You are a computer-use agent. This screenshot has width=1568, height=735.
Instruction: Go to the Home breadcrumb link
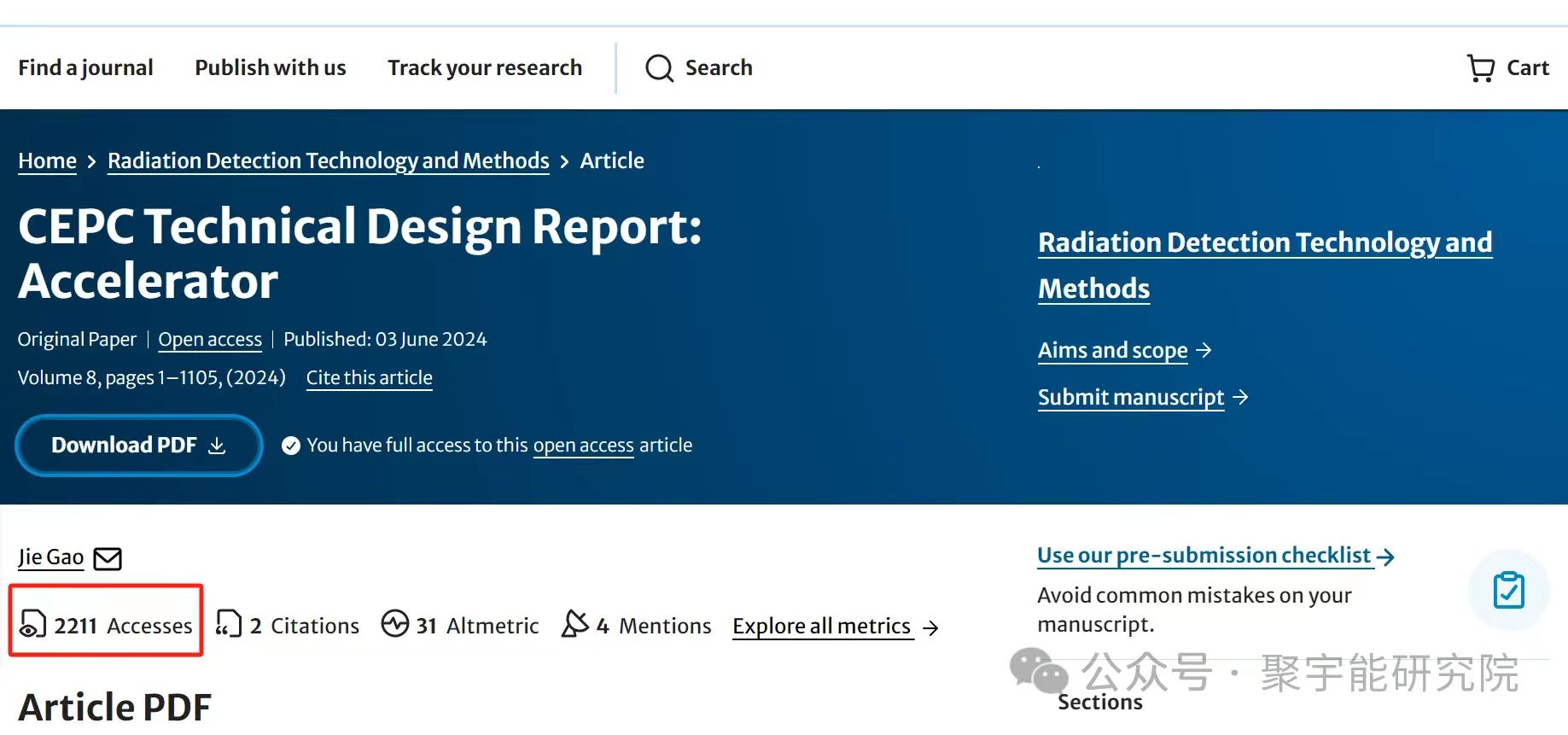(47, 161)
